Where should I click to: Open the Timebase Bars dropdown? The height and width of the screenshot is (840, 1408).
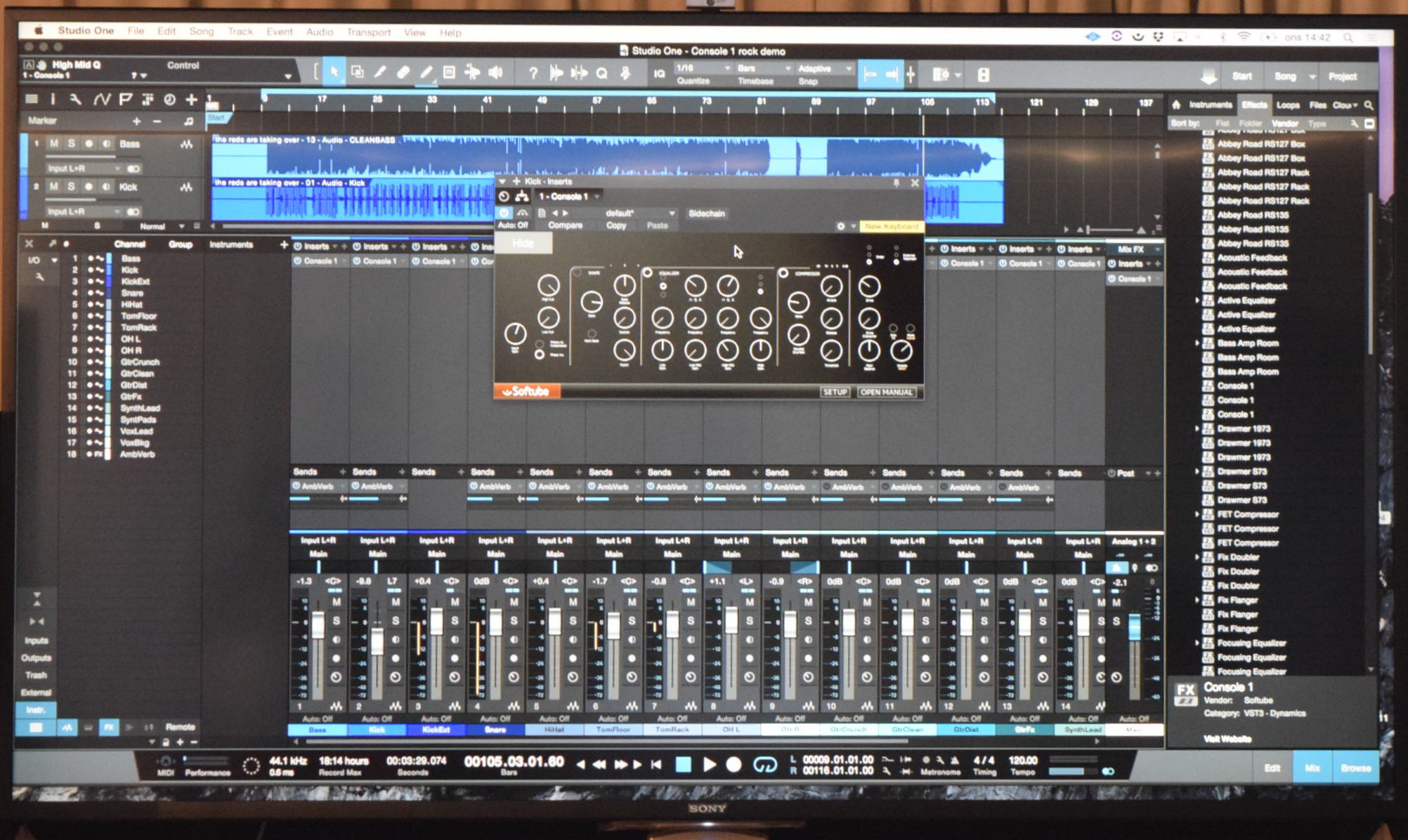tap(764, 68)
